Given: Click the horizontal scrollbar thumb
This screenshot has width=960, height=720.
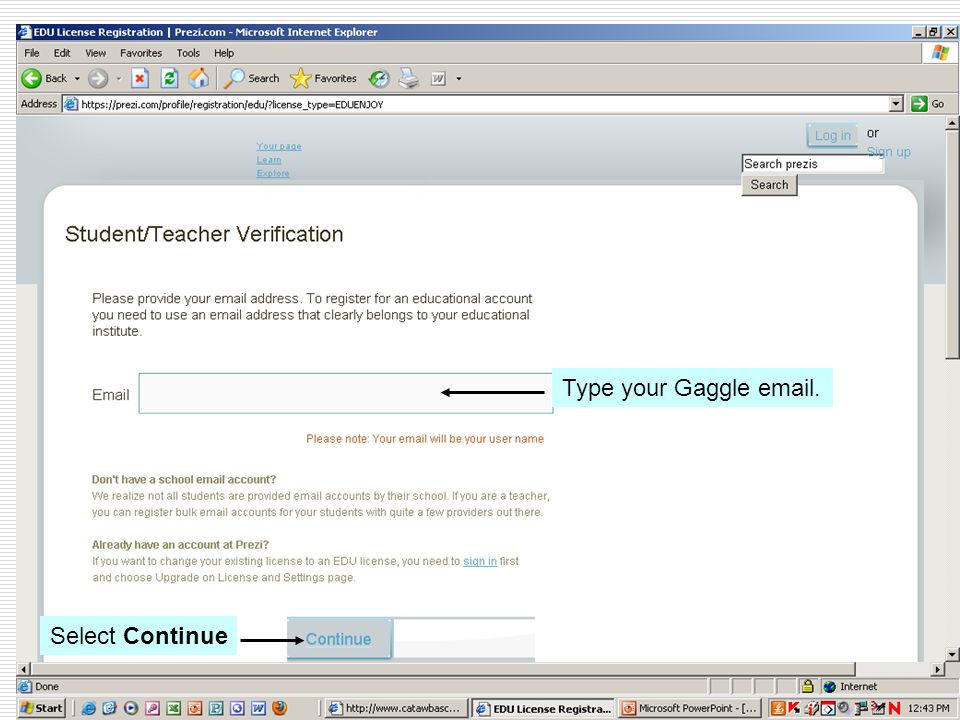Looking at the screenshot, I should [443, 669].
